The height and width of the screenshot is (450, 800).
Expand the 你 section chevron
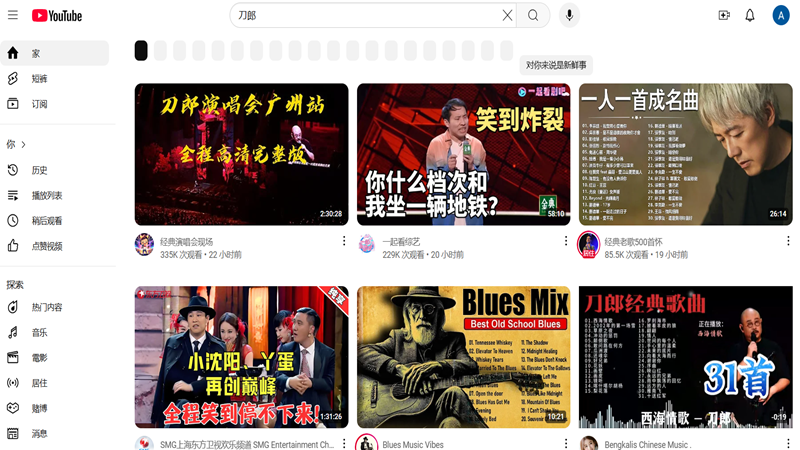23,145
